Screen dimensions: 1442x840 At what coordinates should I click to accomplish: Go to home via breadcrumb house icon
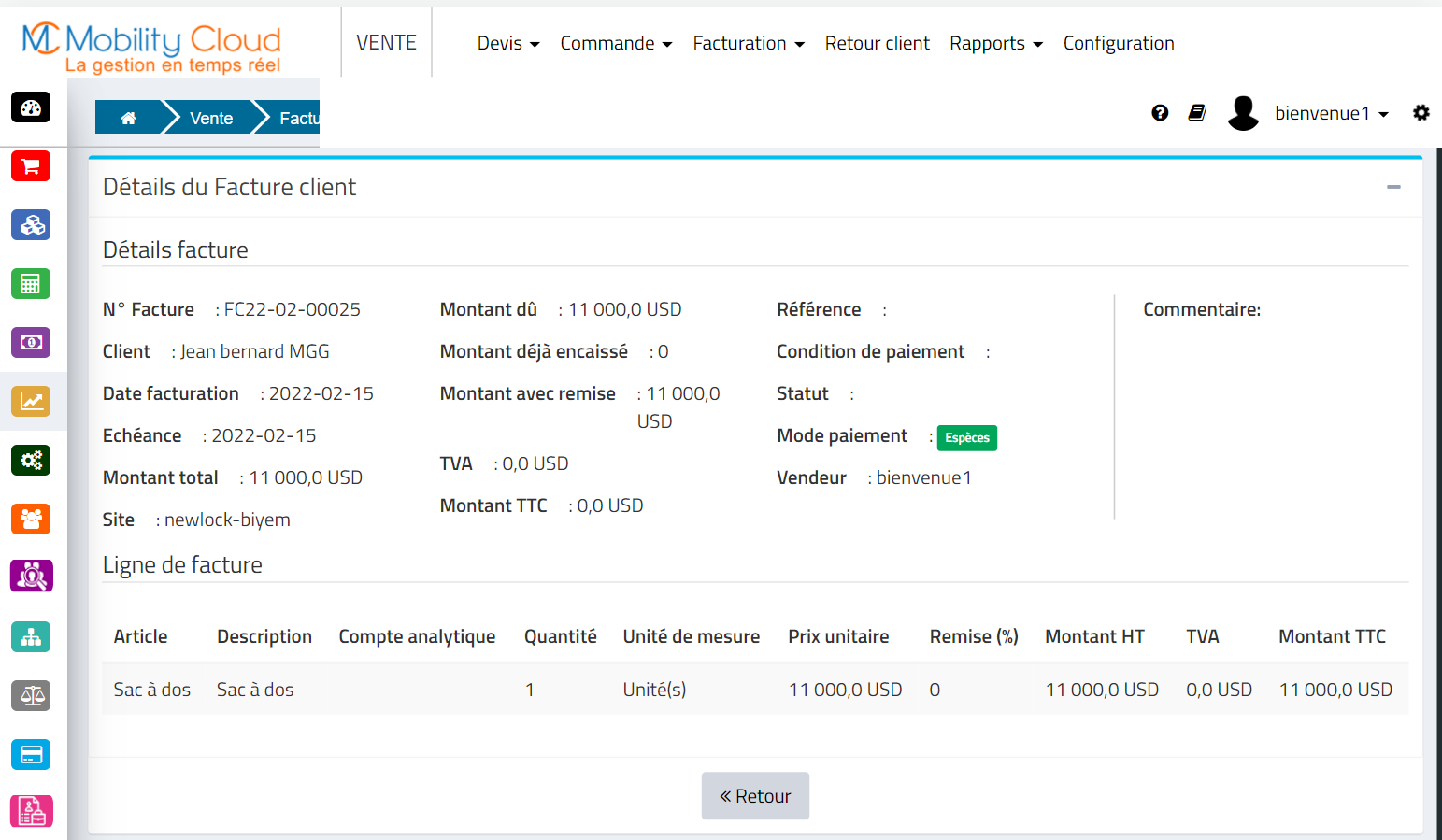[129, 118]
